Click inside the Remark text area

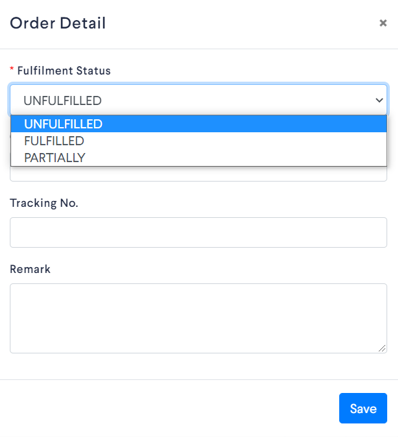coord(198,318)
